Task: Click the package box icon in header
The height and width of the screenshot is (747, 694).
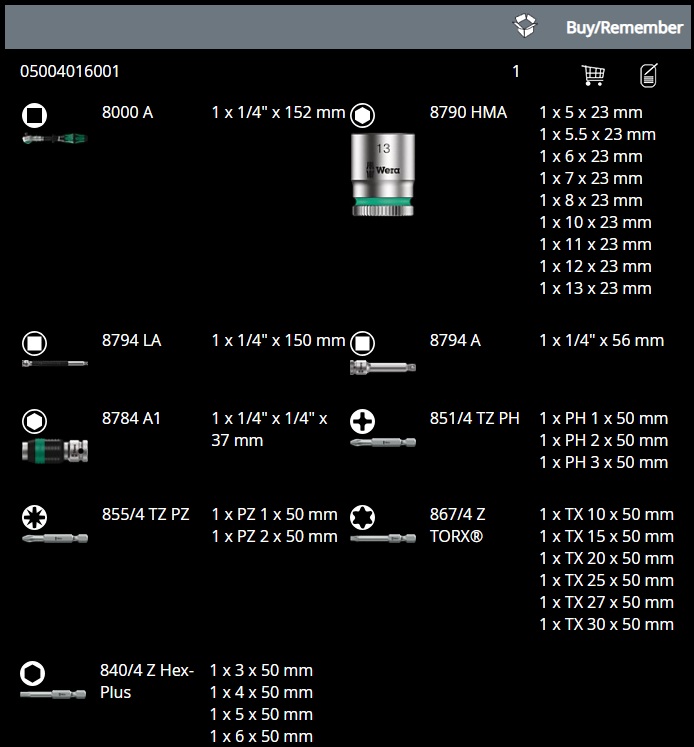Action: 525,26
